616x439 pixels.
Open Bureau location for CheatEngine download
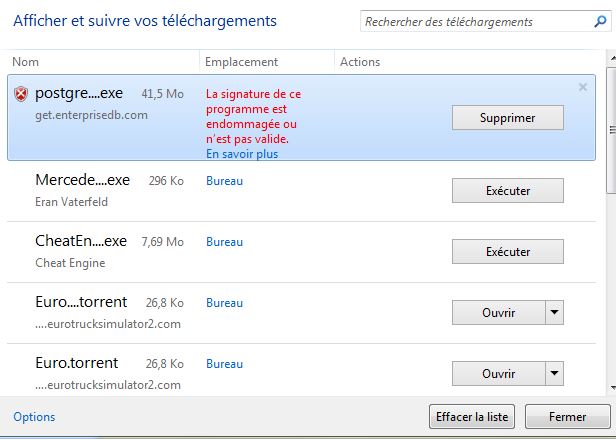[224, 242]
